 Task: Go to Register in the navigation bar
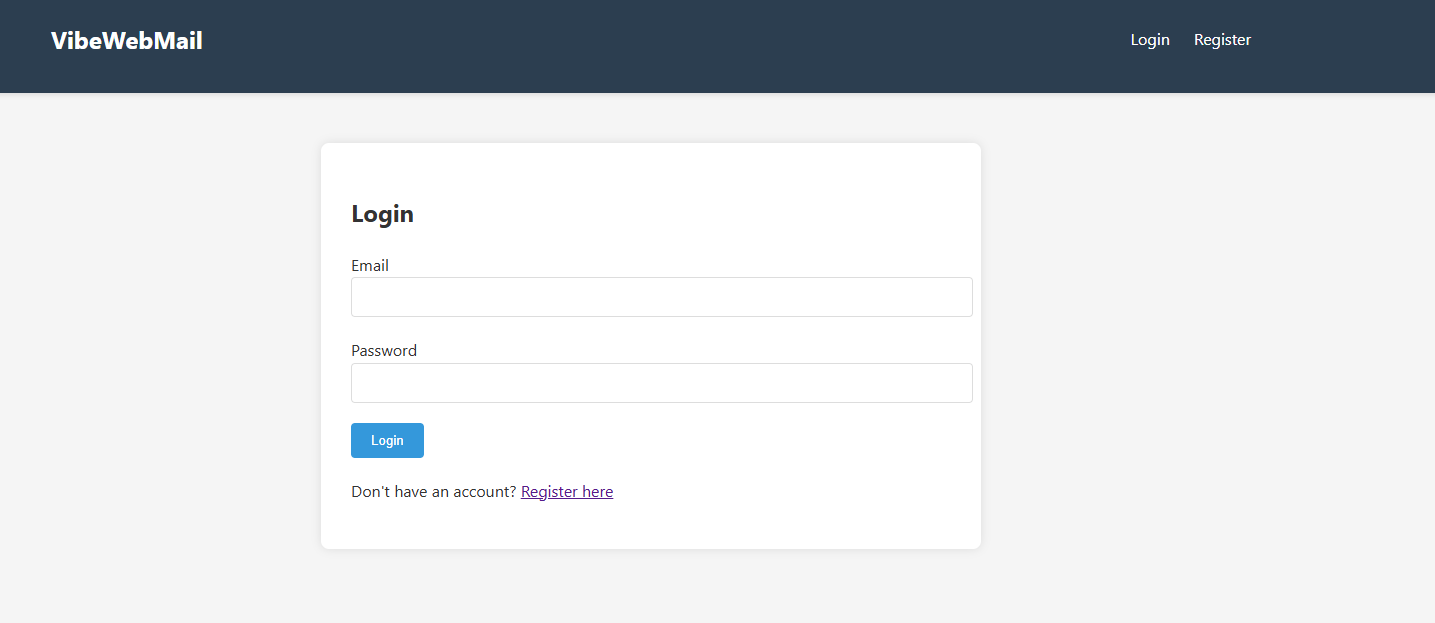click(x=1222, y=40)
